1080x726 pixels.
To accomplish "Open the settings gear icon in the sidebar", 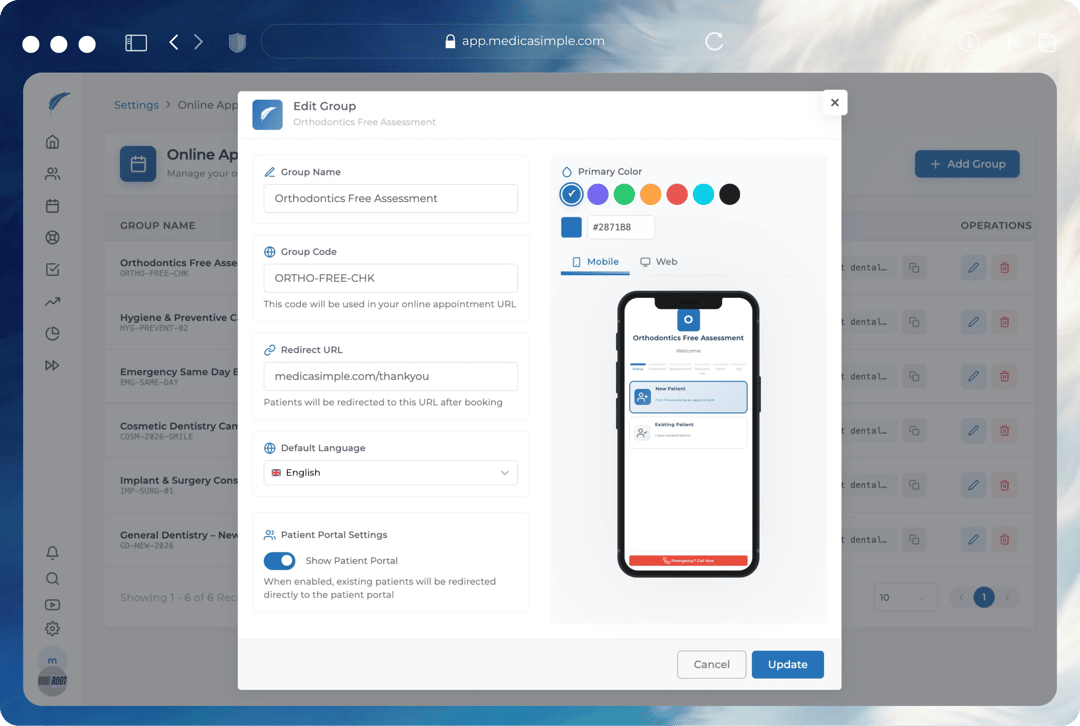I will pos(53,629).
